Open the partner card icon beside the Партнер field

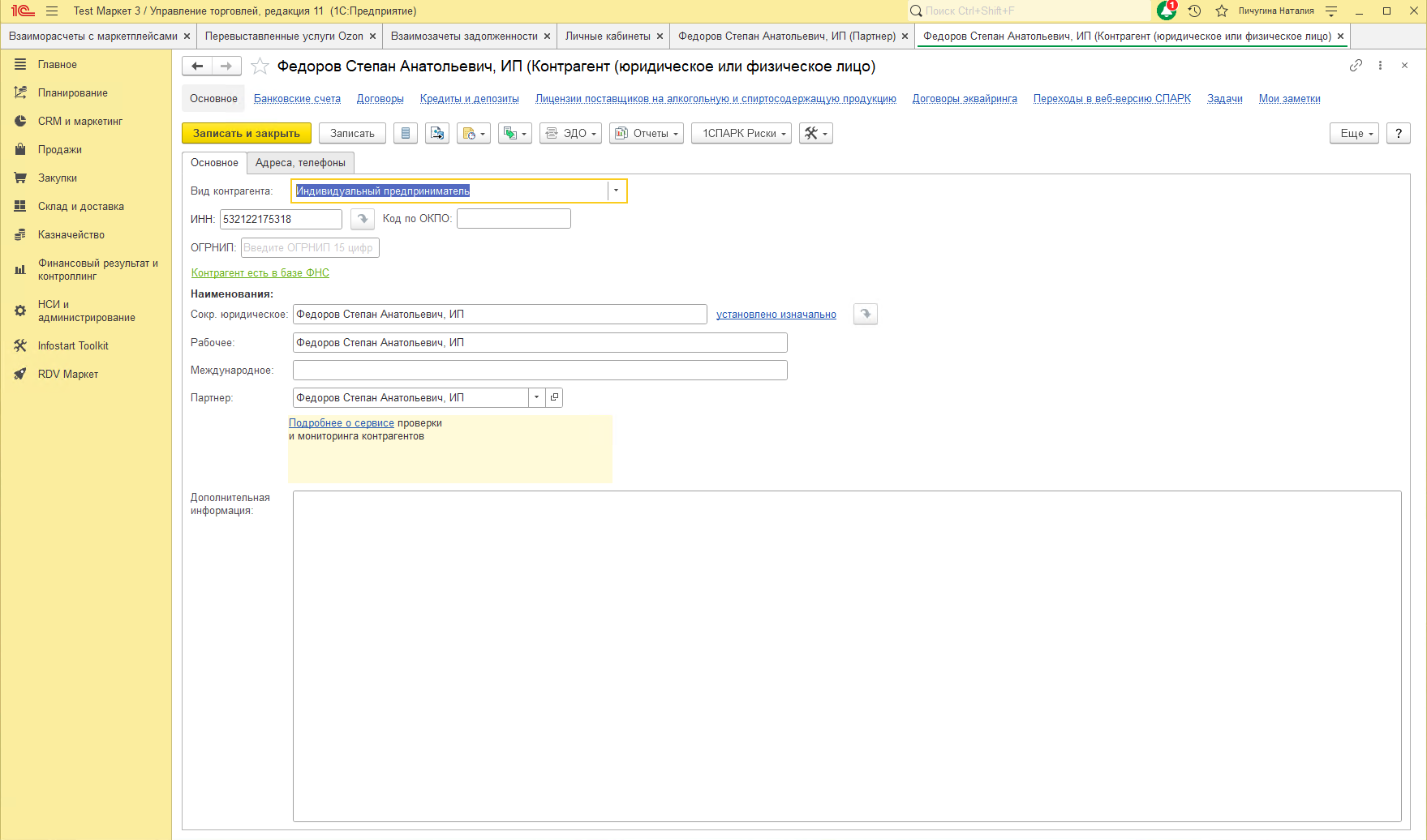pos(554,397)
